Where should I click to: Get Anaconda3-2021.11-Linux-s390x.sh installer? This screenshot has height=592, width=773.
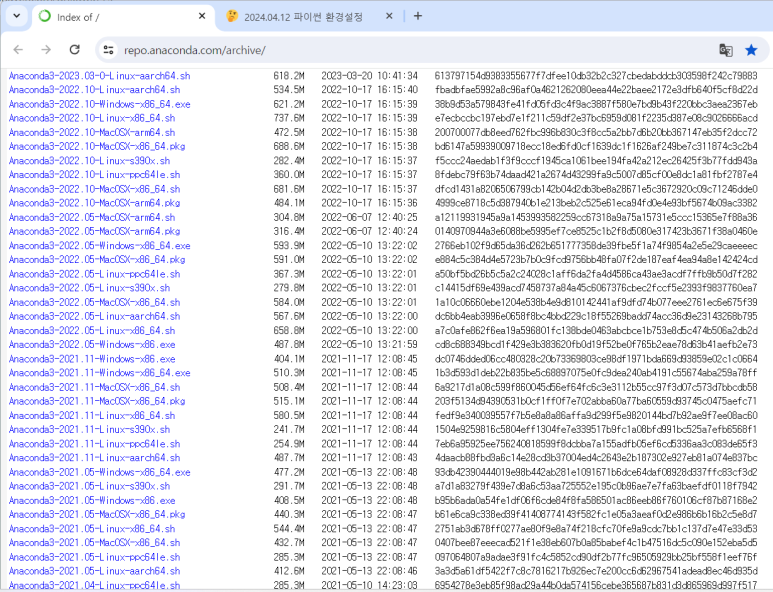click(89, 429)
